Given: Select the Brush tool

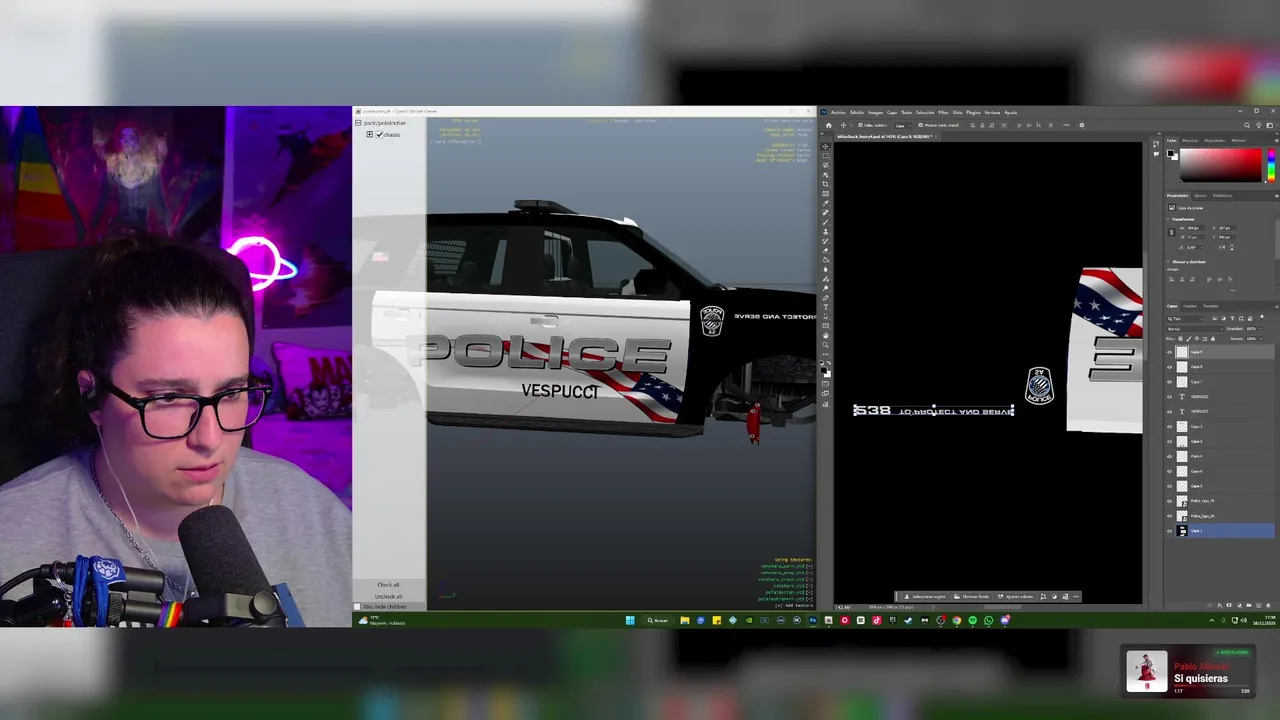Looking at the screenshot, I should tap(825, 222).
